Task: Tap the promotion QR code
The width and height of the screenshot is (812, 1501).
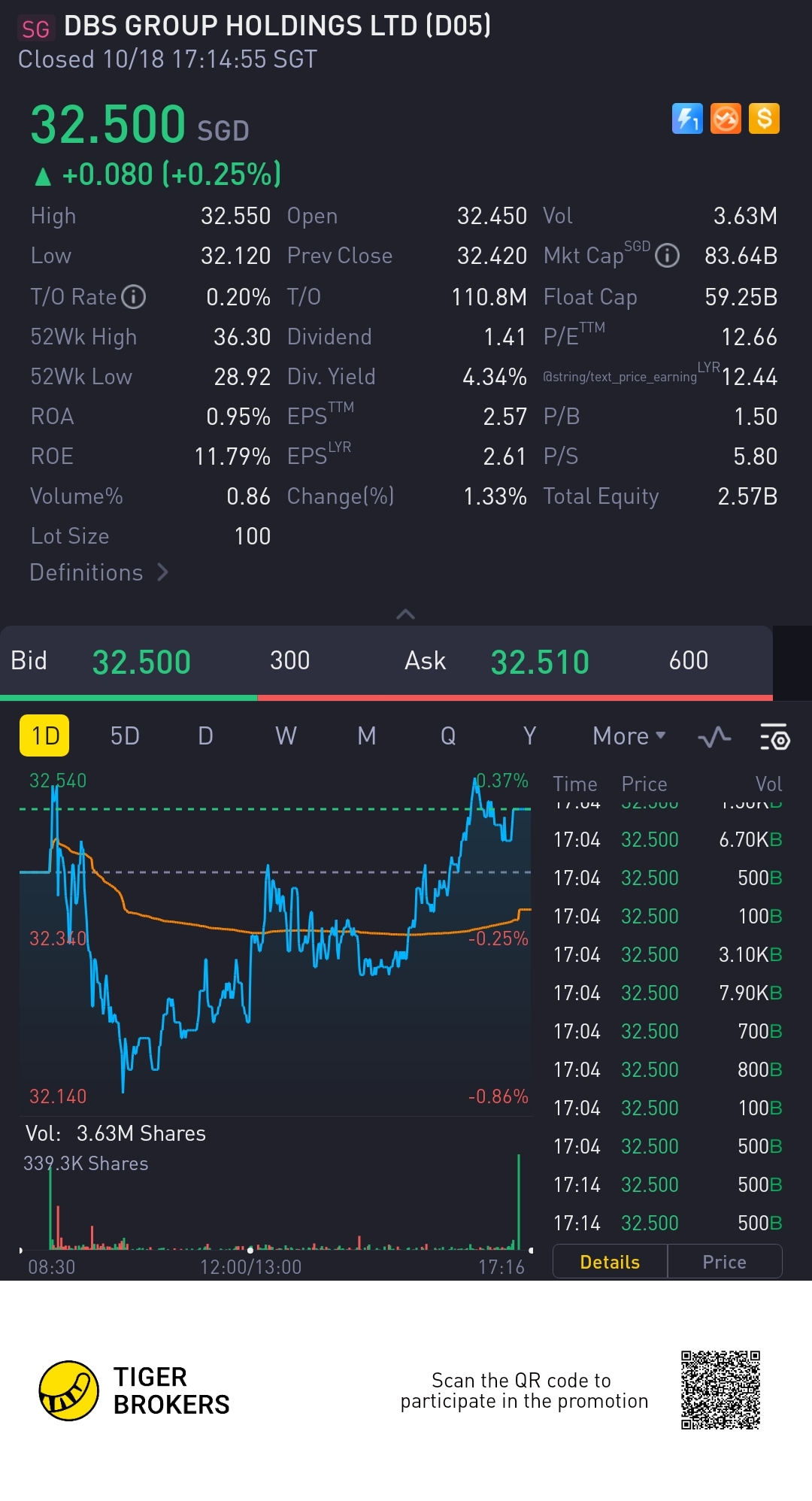Action: tap(720, 1390)
